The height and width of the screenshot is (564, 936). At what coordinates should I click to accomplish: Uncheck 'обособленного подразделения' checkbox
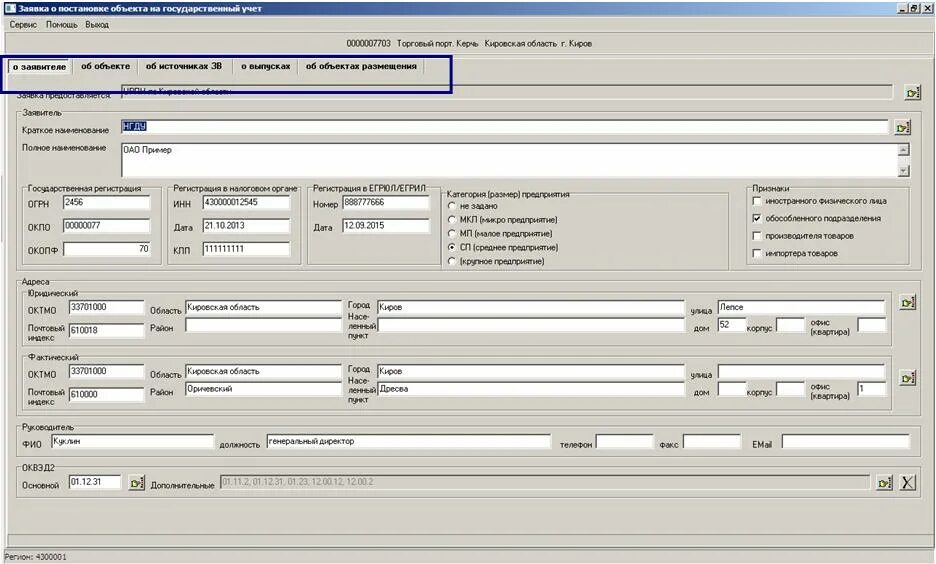tap(757, 218)
